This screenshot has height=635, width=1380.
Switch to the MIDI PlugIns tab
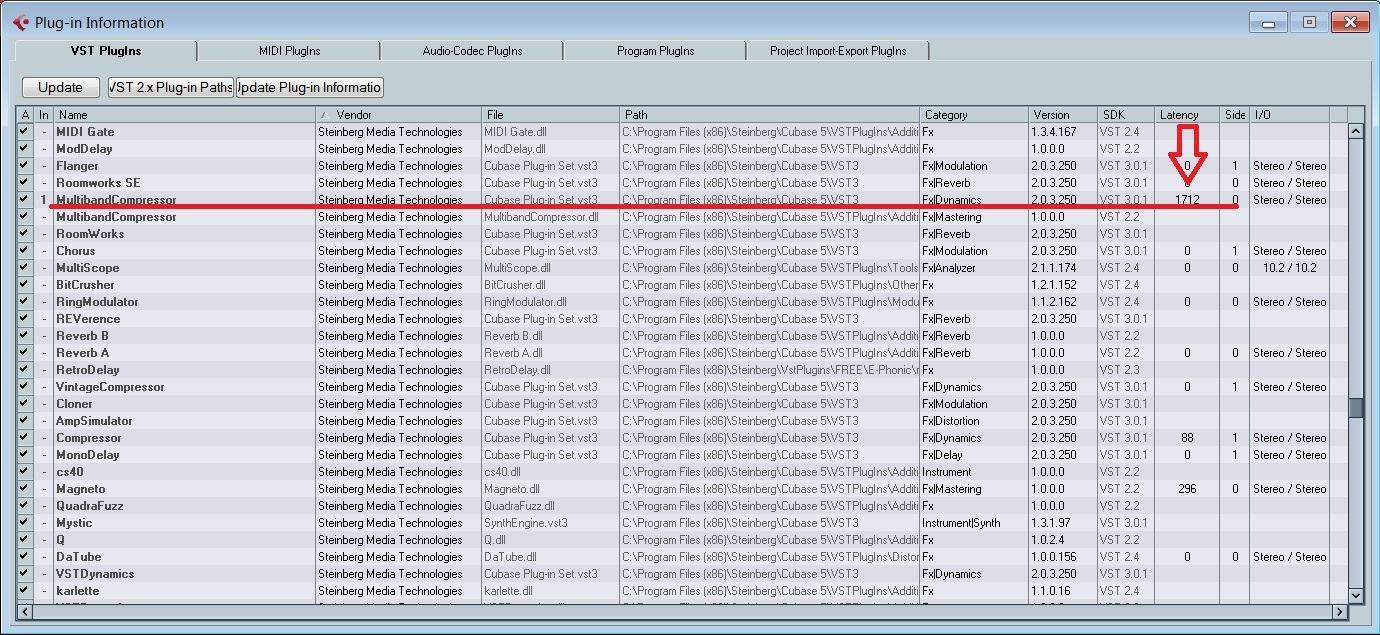(x=289, y=51)
